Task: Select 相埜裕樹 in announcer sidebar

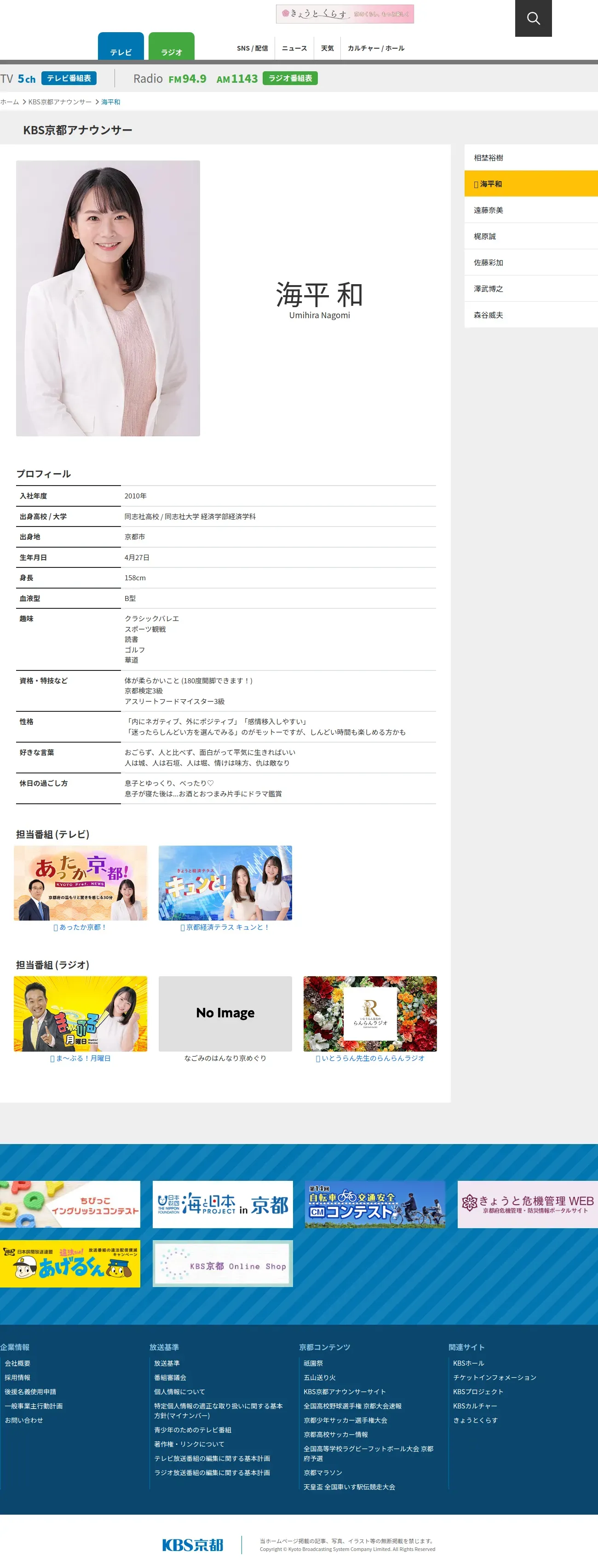Action: point(531,158)
